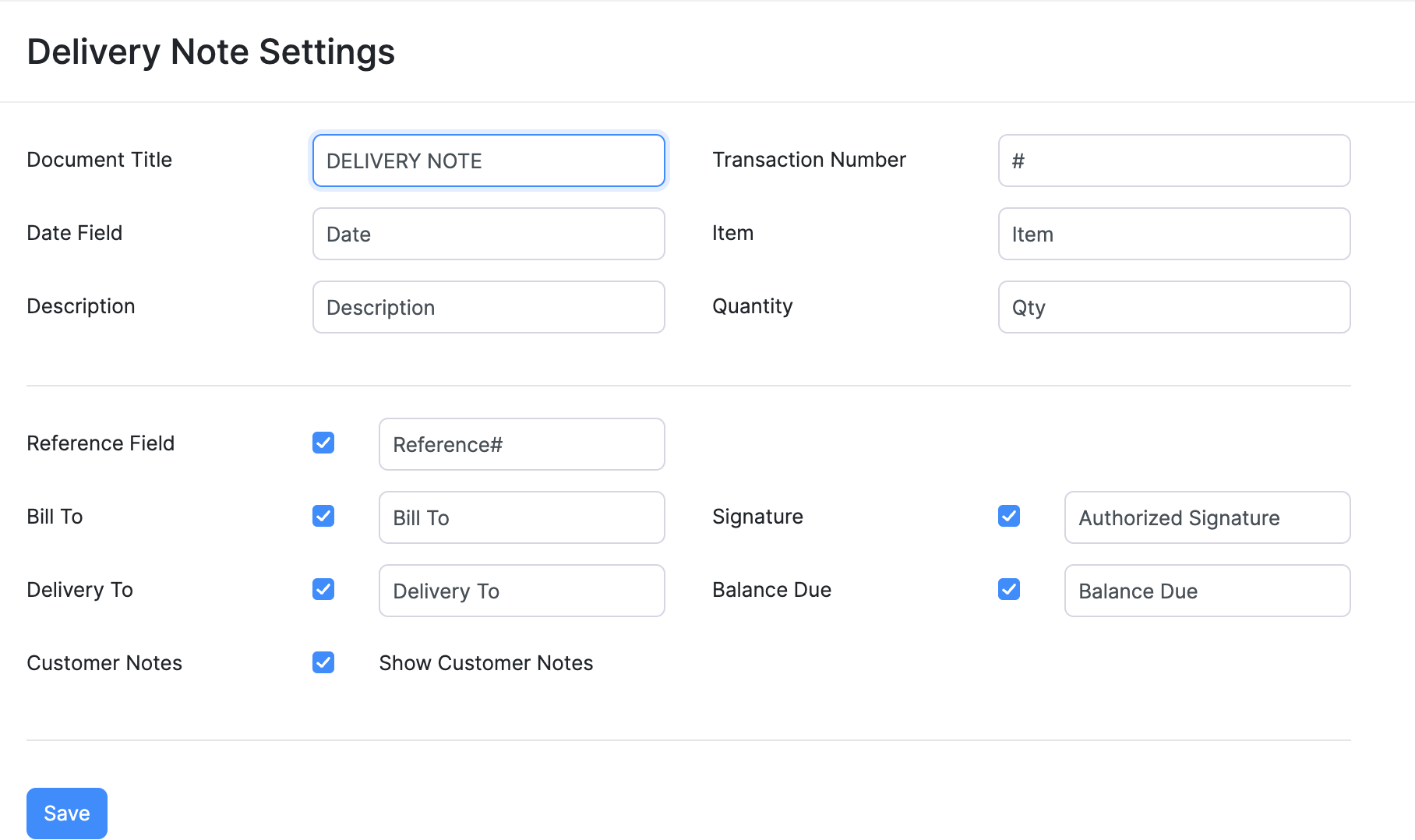Select the Balance Due text input
Image resolution: width=1415 pixels, height=840 pixels.
(x=1207, y=591)
